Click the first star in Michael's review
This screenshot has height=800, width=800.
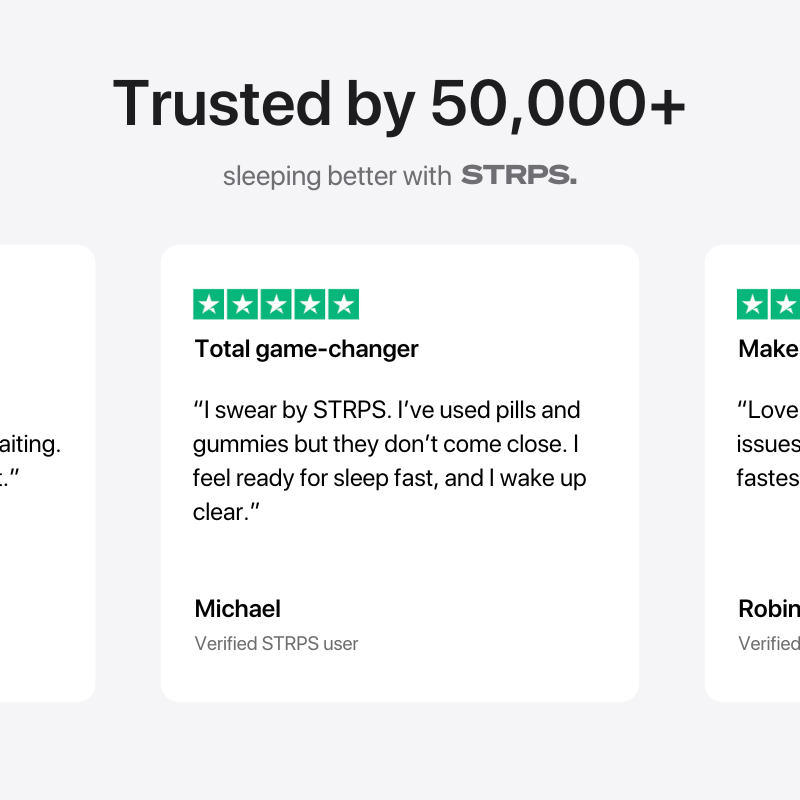pos(208,304)
